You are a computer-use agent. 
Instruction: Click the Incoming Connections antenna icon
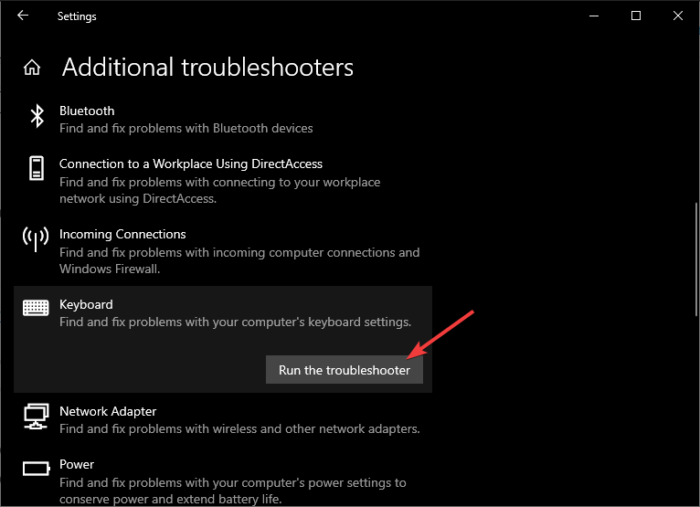coord(36,239)
